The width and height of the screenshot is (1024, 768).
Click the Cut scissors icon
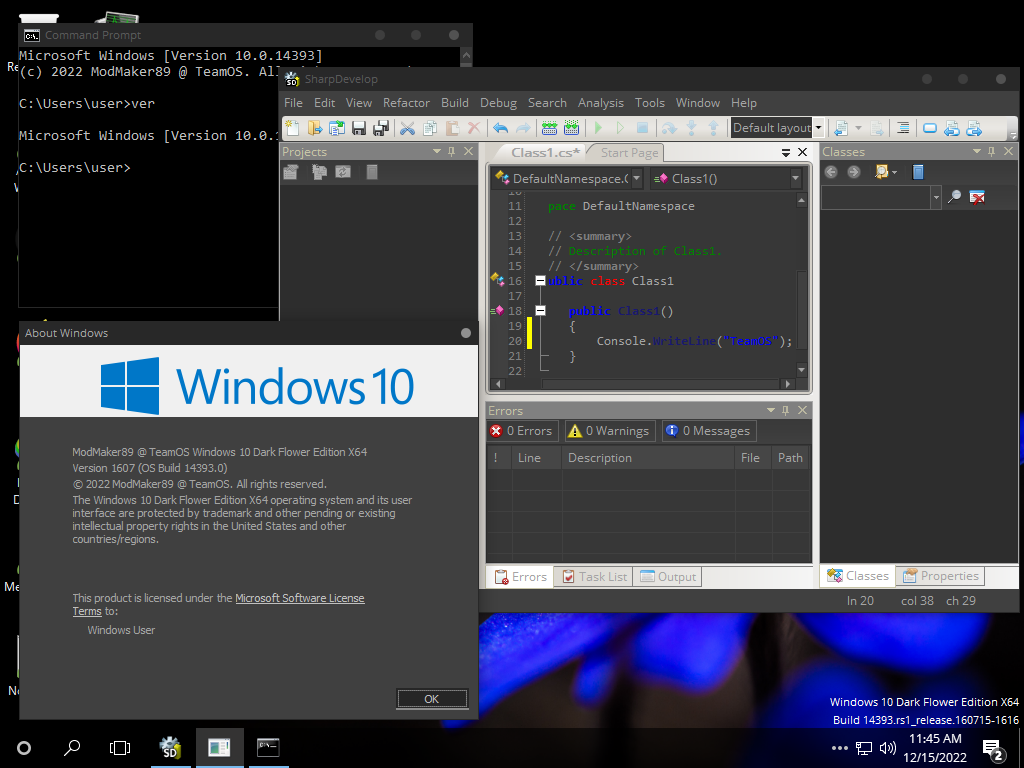click(x=407, y=128)
